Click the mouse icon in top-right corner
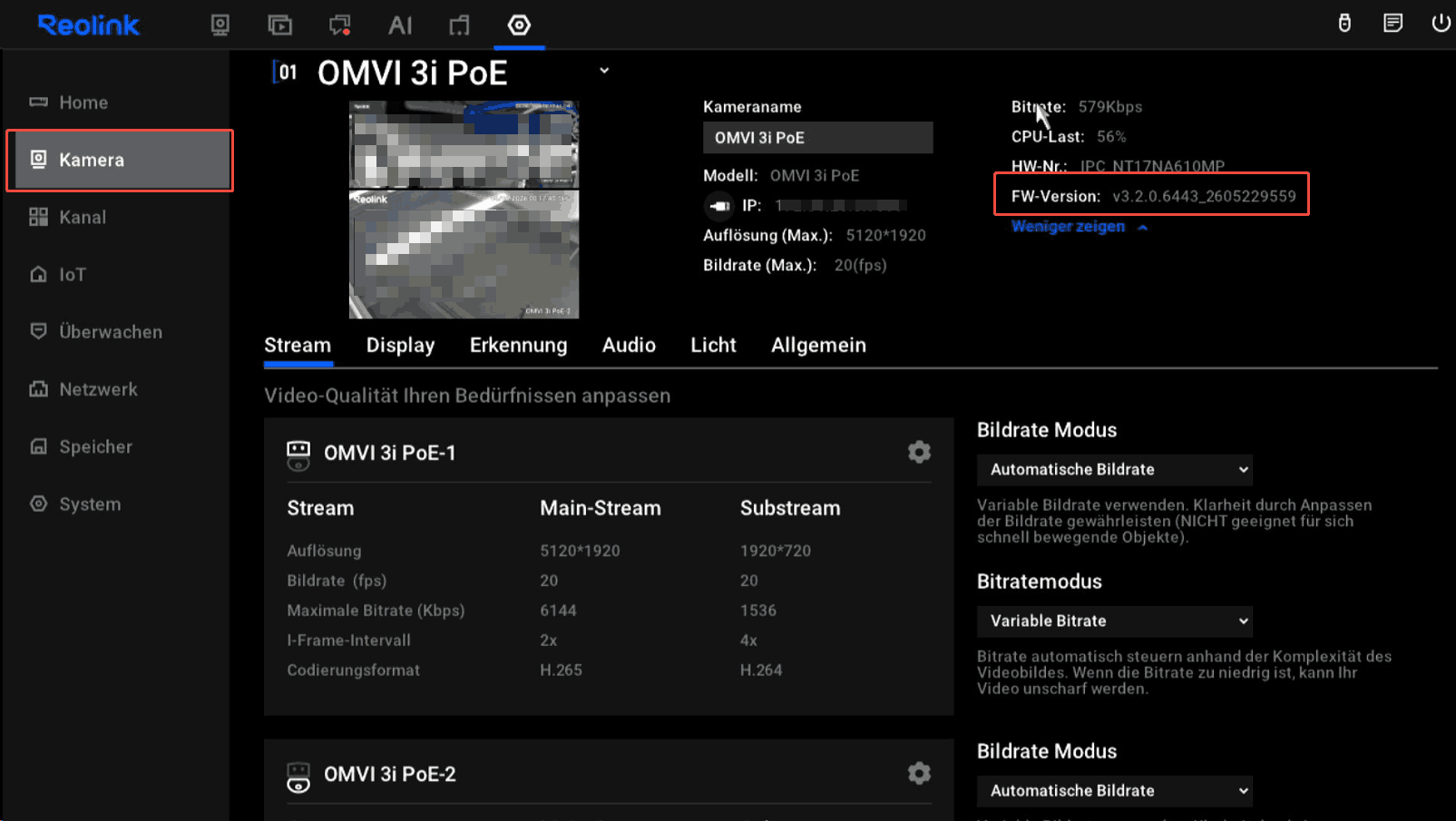Screen dimensions: 1456x821 pos(1344,23)
